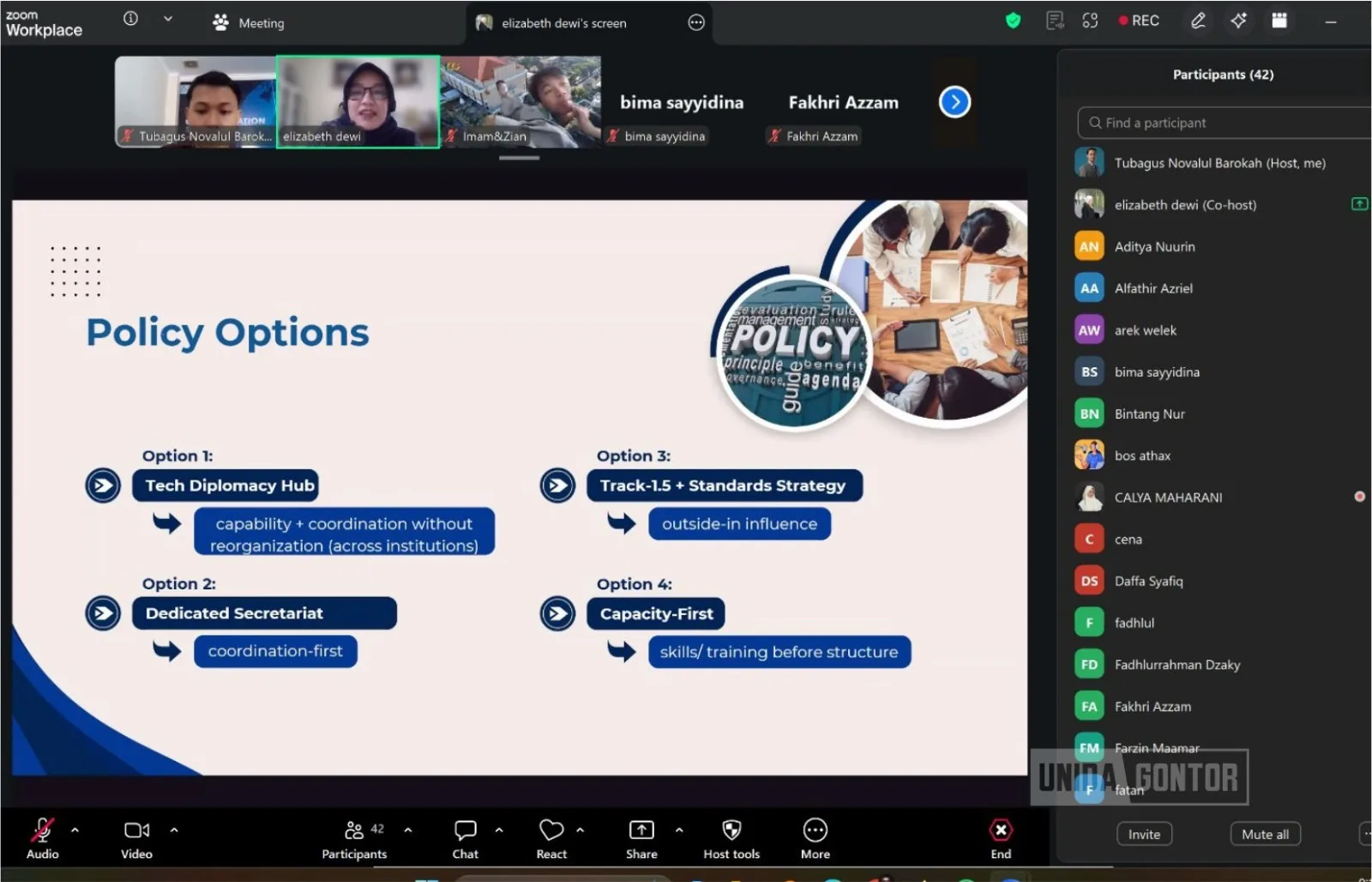Click the green encryption shield icon
Image resolution: width=1372 pixels, height=882 pixels.
pos(1013,21)
